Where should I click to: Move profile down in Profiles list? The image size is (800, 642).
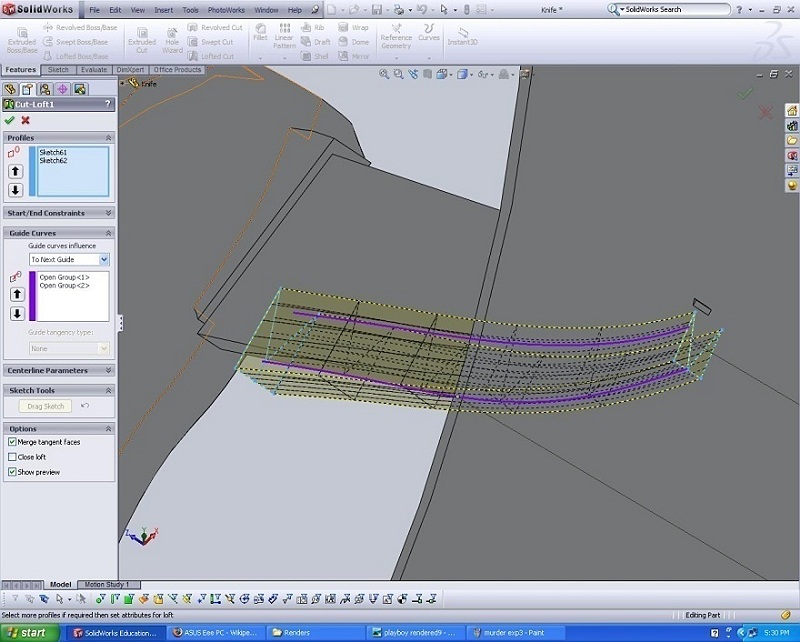click(x=16, y=190)
